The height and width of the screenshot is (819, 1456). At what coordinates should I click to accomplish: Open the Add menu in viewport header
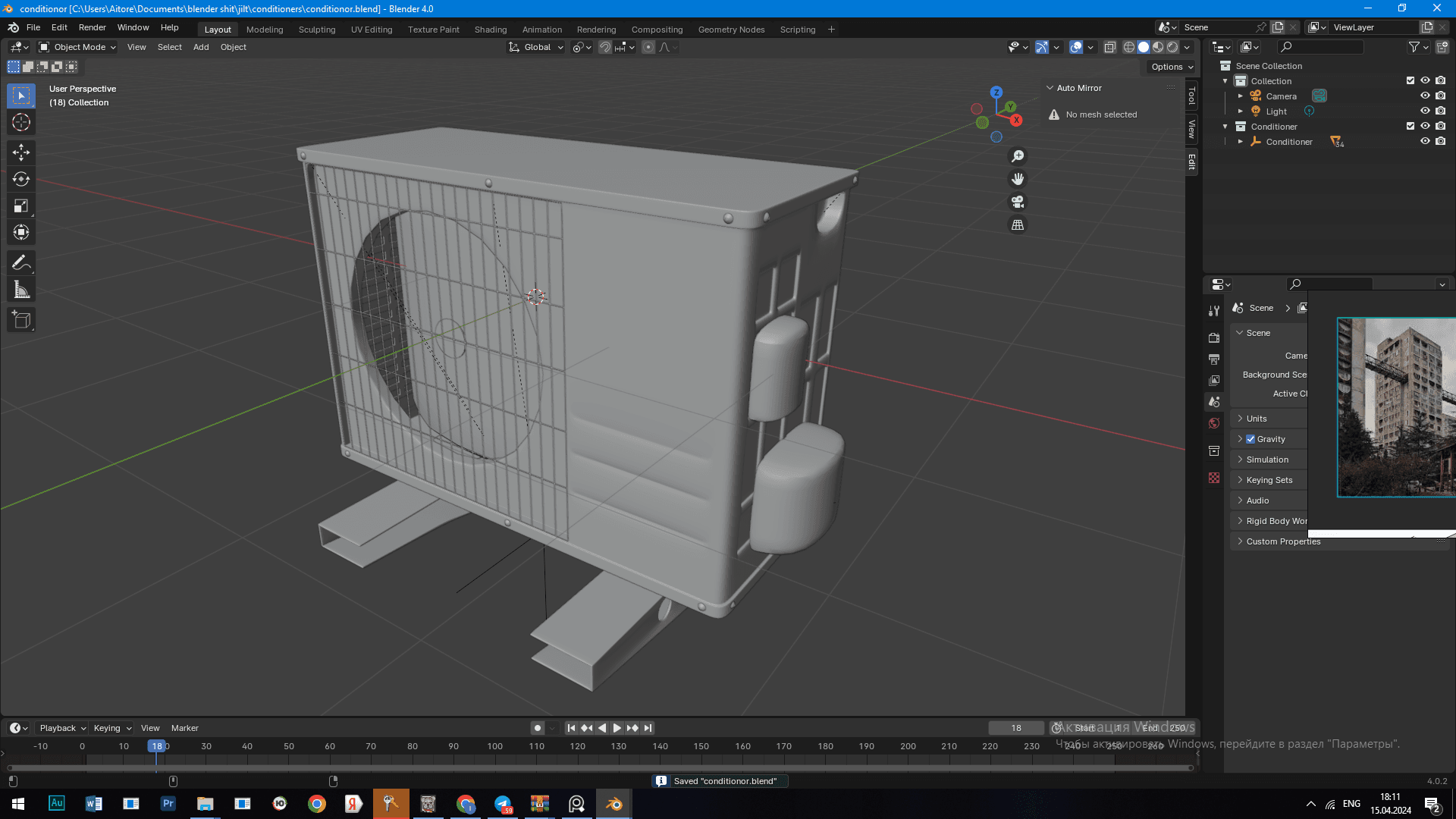point(201,47)
